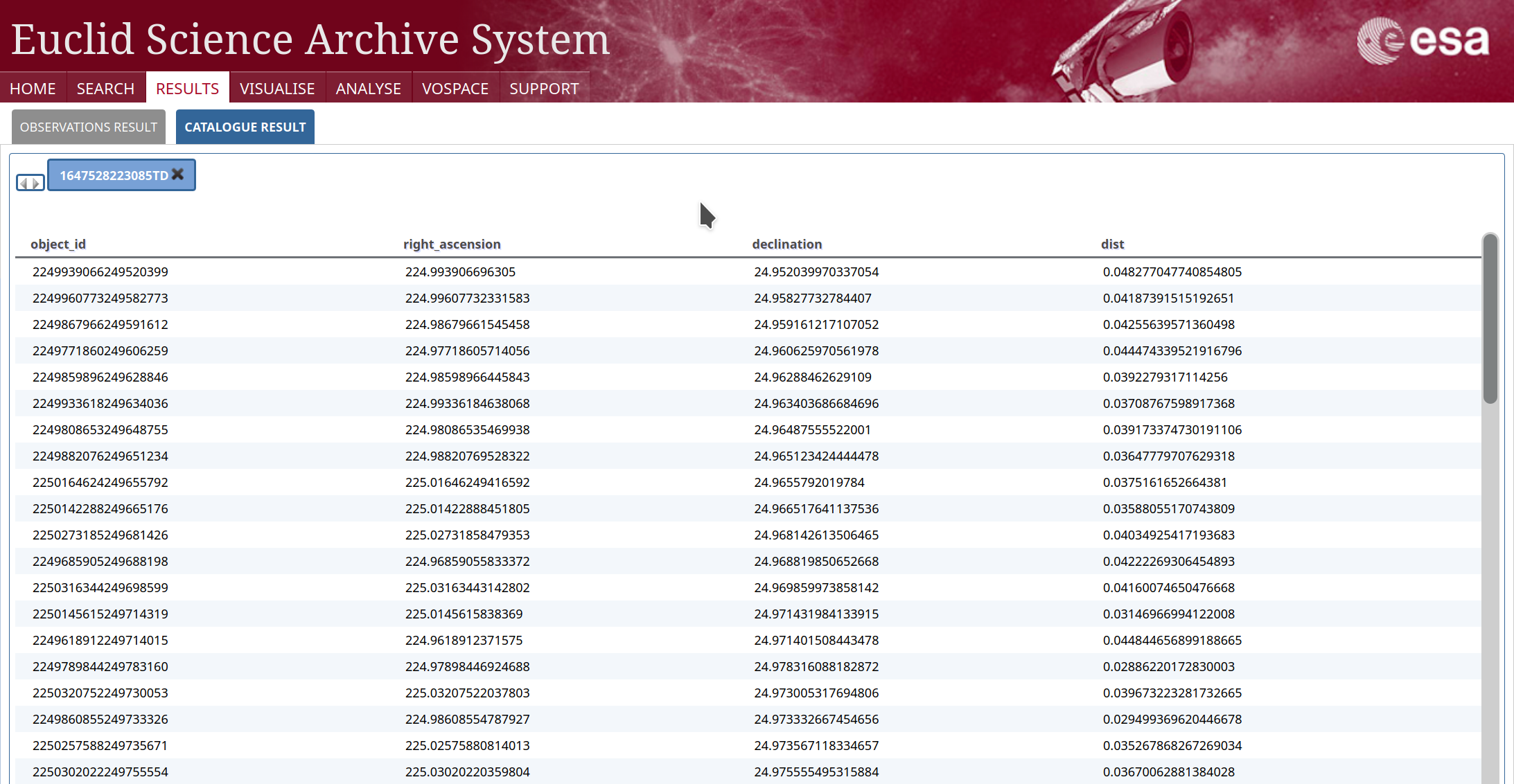Close the 1647528223085TD result tab
The image size is (1514, 784).
point(178,175)
